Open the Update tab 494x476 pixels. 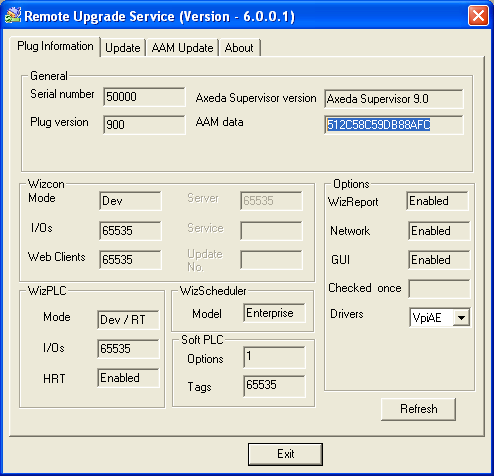point(123,48)
